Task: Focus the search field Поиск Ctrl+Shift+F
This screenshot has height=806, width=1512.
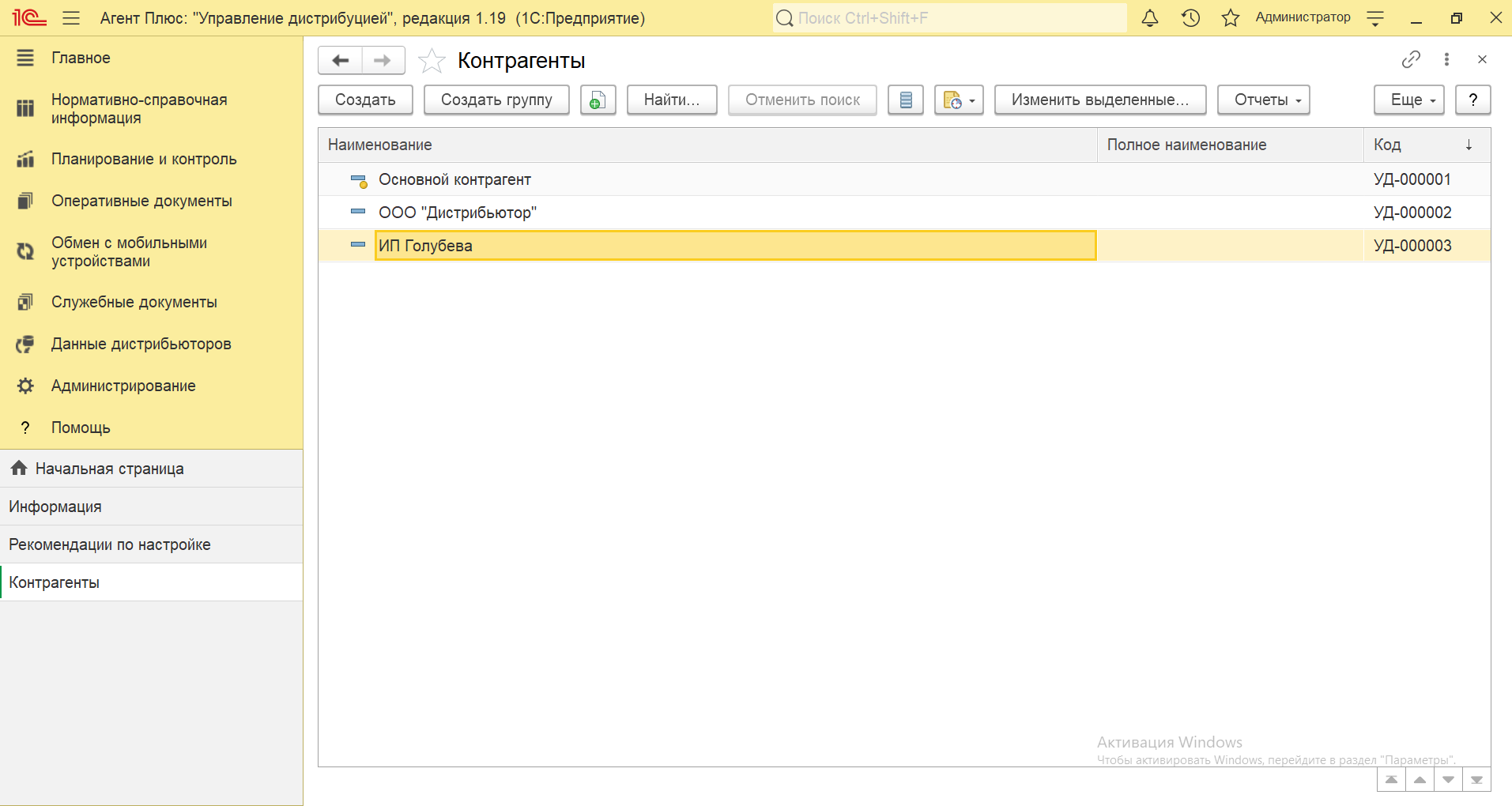Action: pos(949,17)
